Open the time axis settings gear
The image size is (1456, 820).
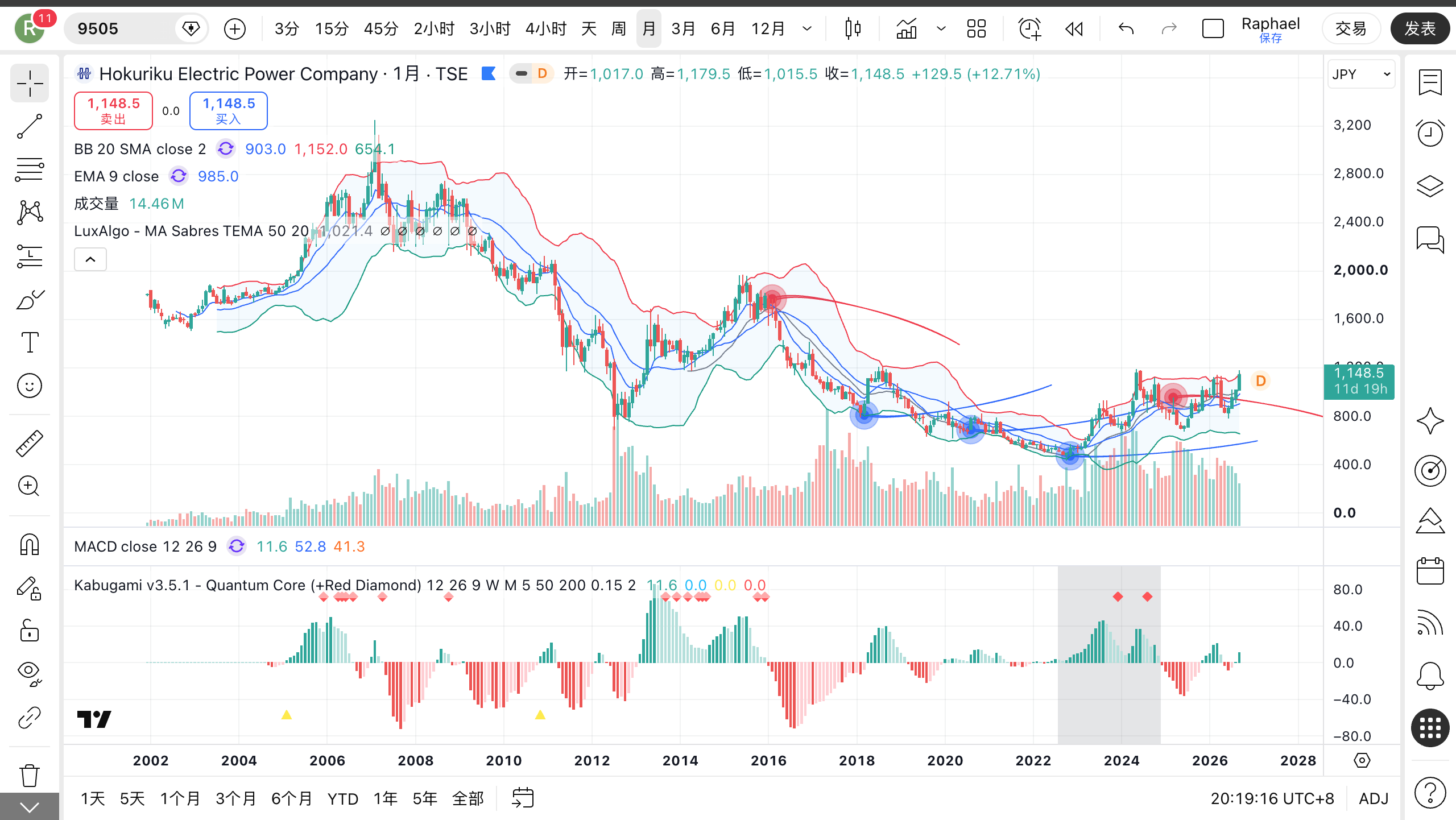click(x=1362, y=760)
